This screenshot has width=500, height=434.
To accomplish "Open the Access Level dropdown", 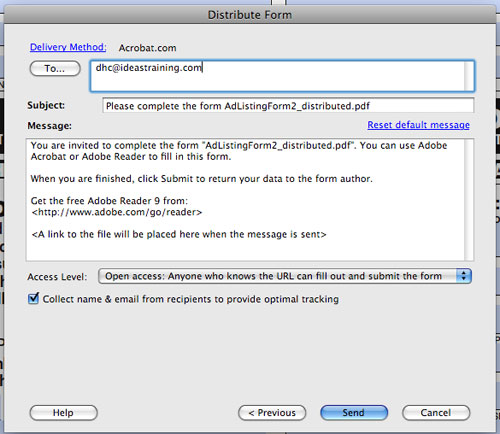I will tap(285, 276).
